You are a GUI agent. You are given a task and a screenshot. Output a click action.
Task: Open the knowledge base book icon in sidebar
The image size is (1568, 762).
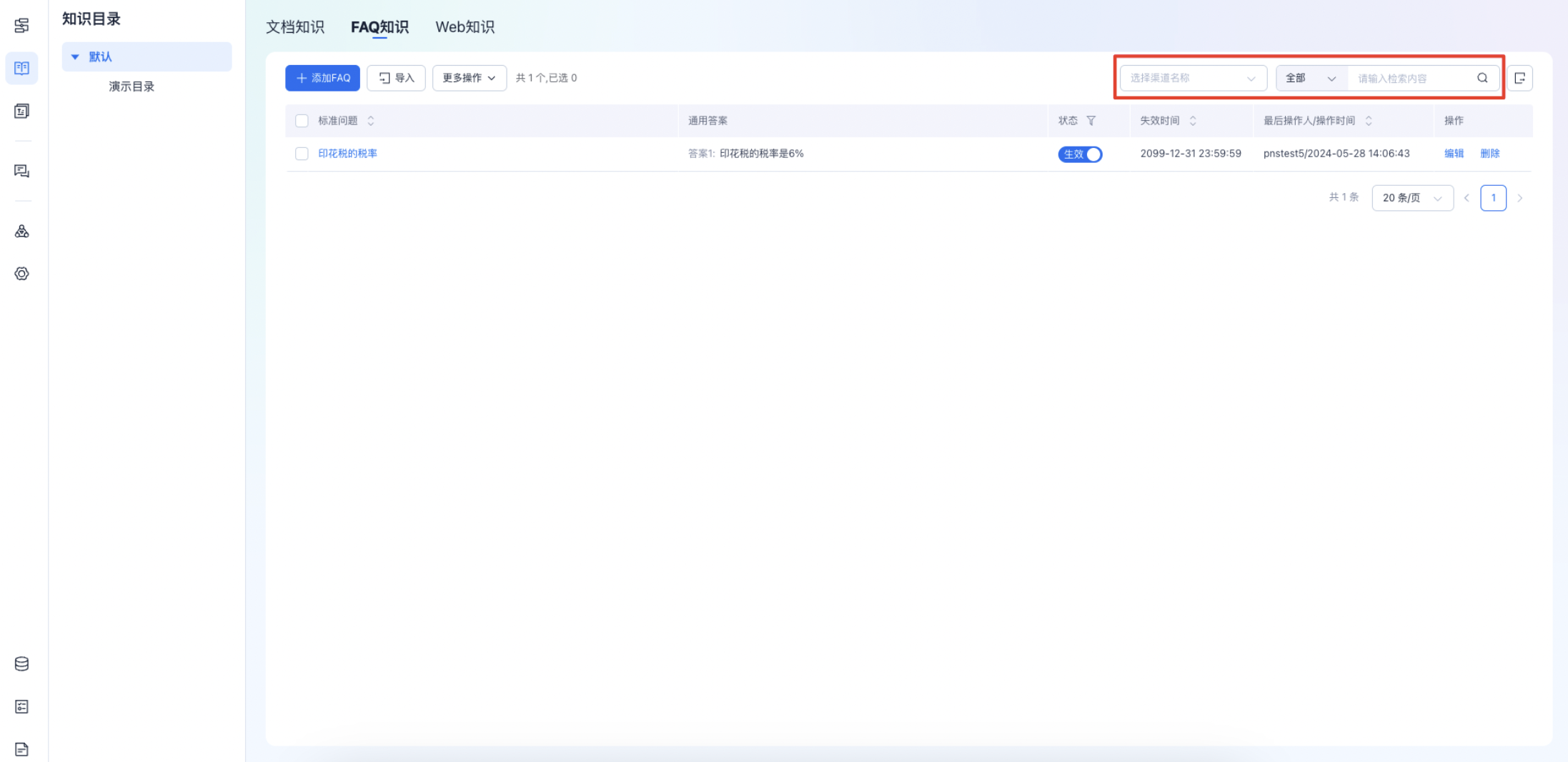[22, 68]
